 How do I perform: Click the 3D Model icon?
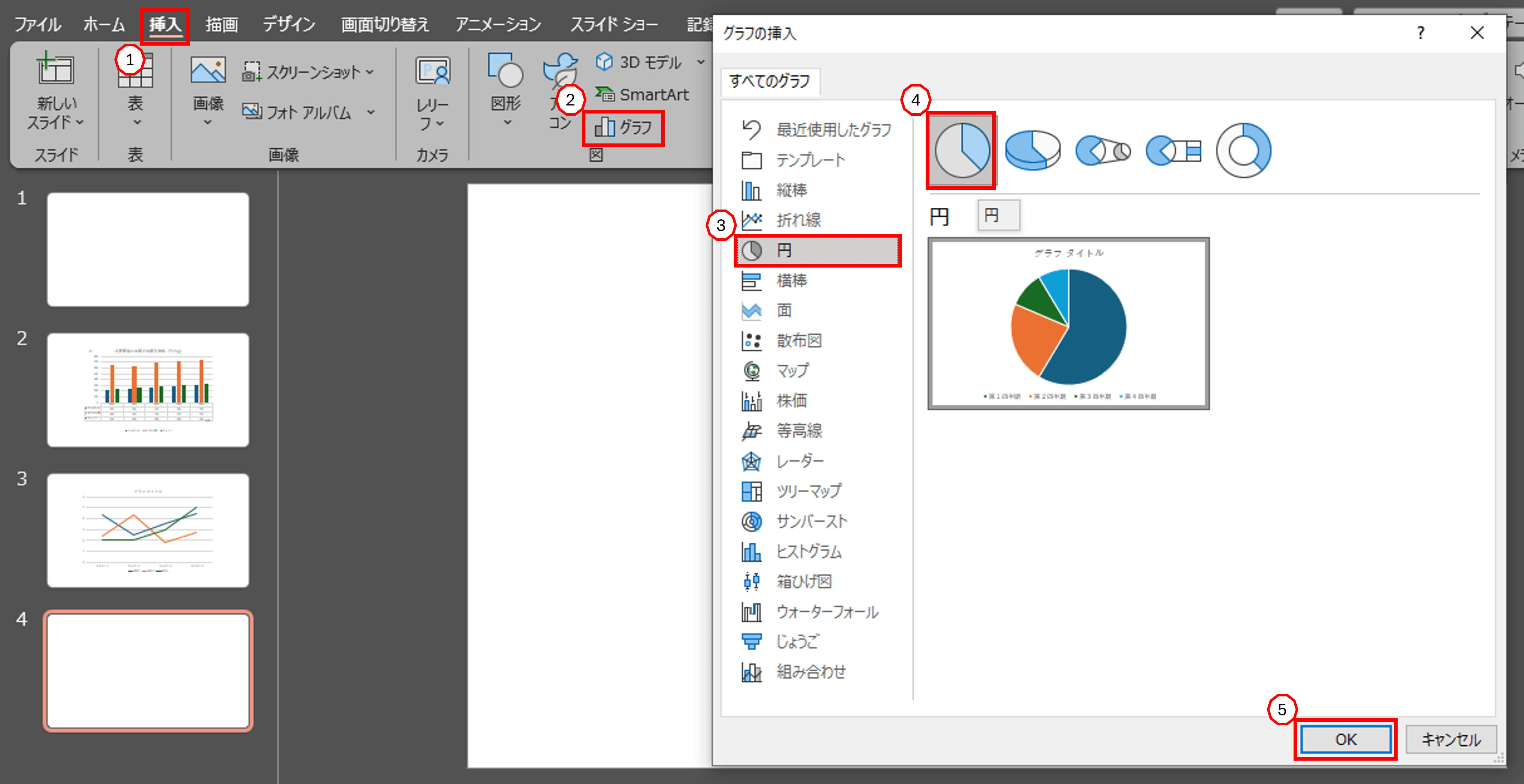[604, 61]
